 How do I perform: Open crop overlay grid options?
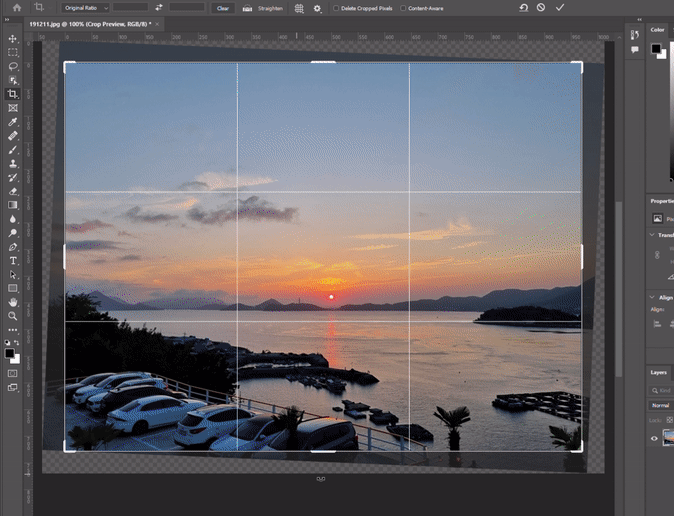tap(299, 8)
